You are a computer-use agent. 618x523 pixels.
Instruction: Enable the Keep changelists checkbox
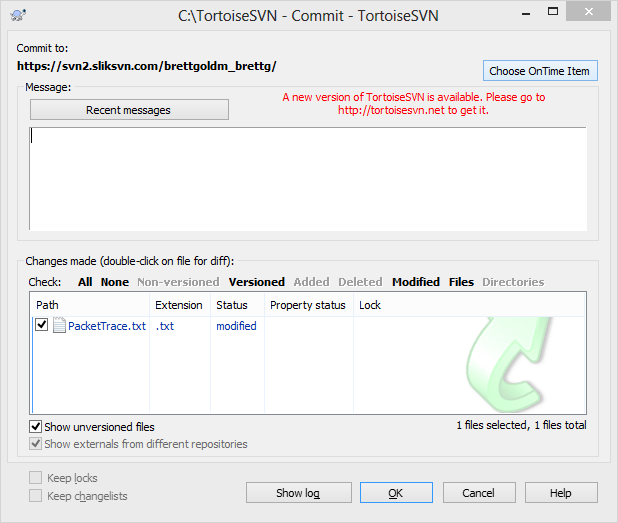coord(35,496)
